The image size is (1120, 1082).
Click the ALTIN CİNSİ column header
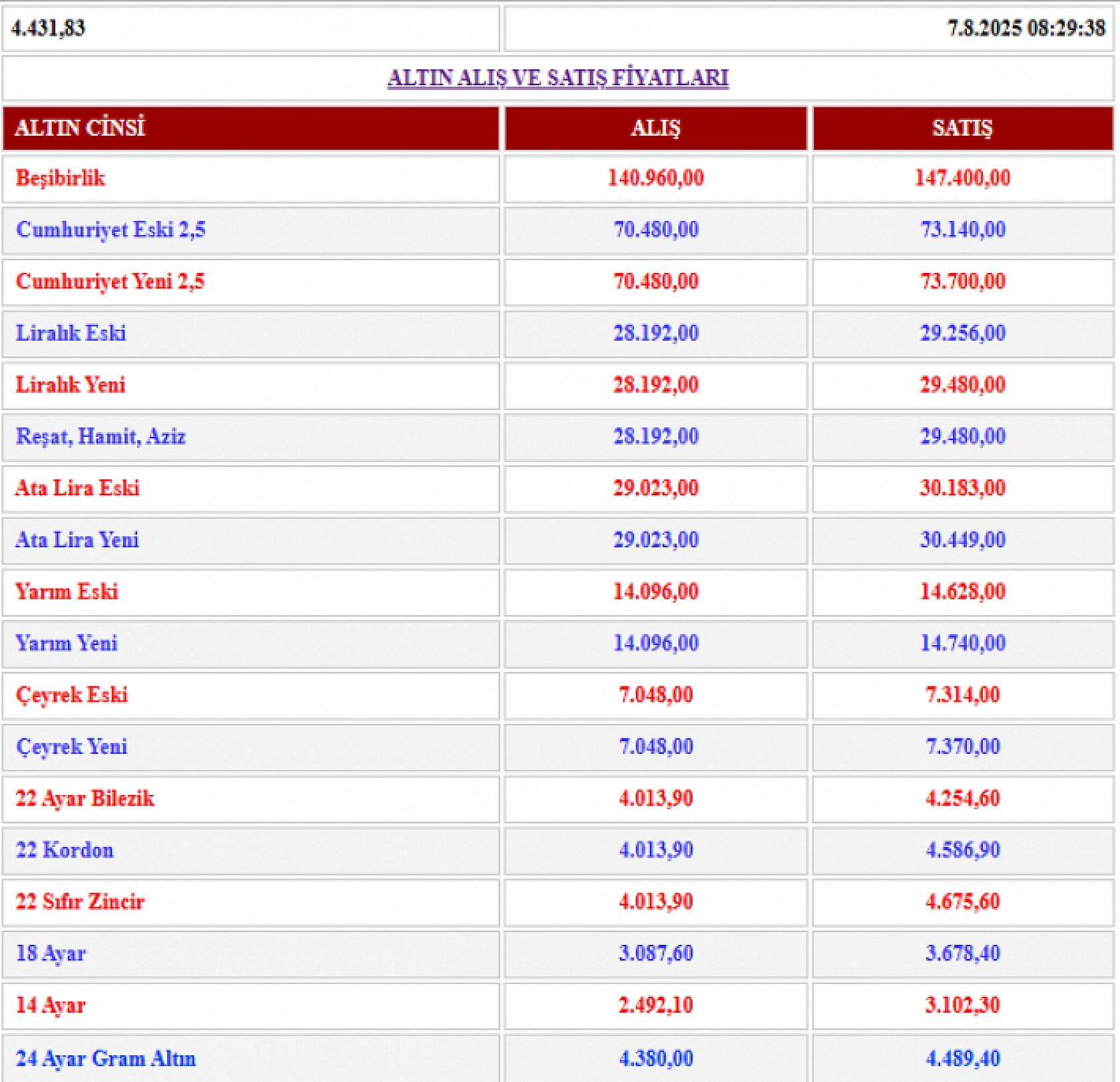coord(80,128)
